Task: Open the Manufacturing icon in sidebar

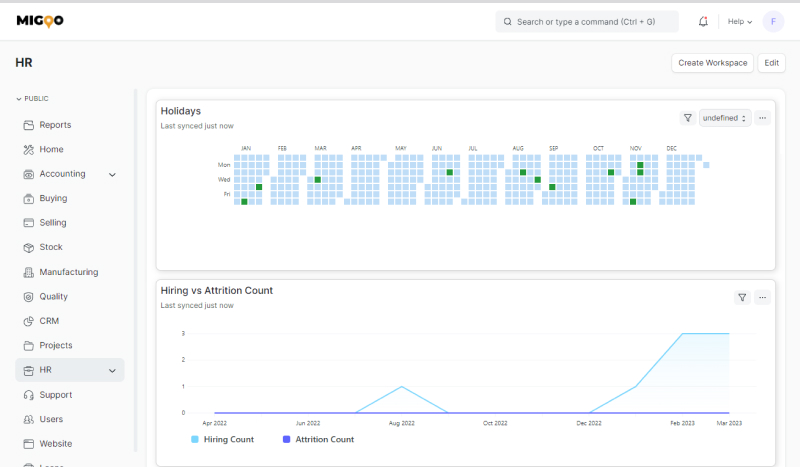Action: [29, 272]
